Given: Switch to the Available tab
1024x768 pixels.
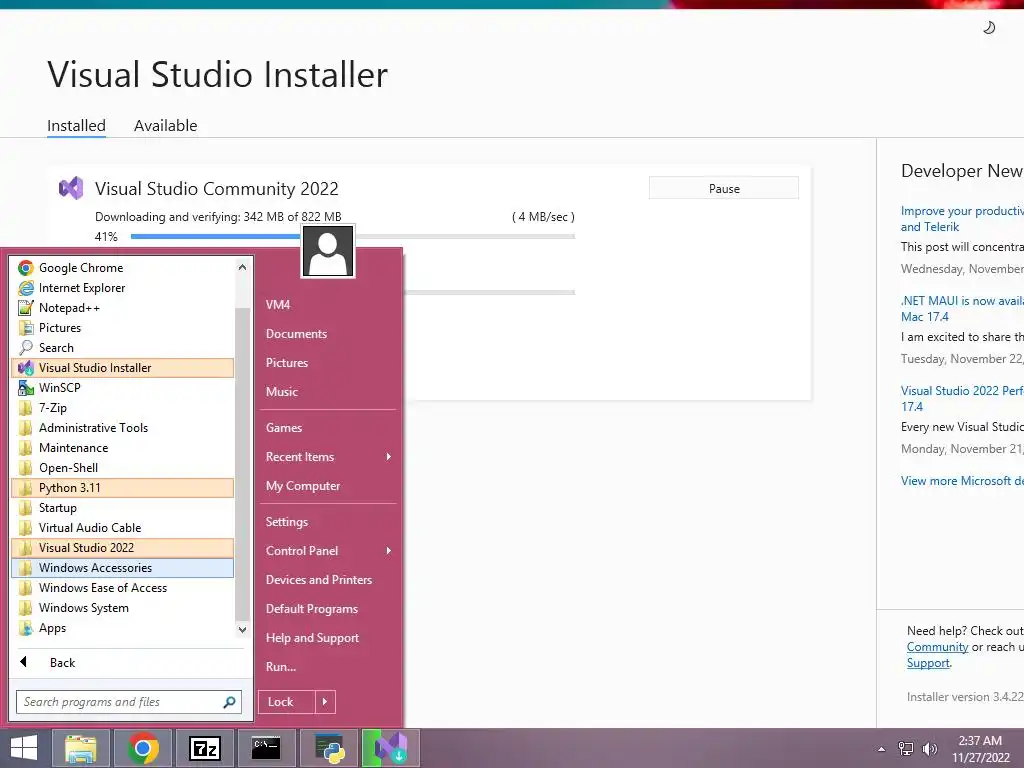Looking at the screenshot, I should coord(165,125).
